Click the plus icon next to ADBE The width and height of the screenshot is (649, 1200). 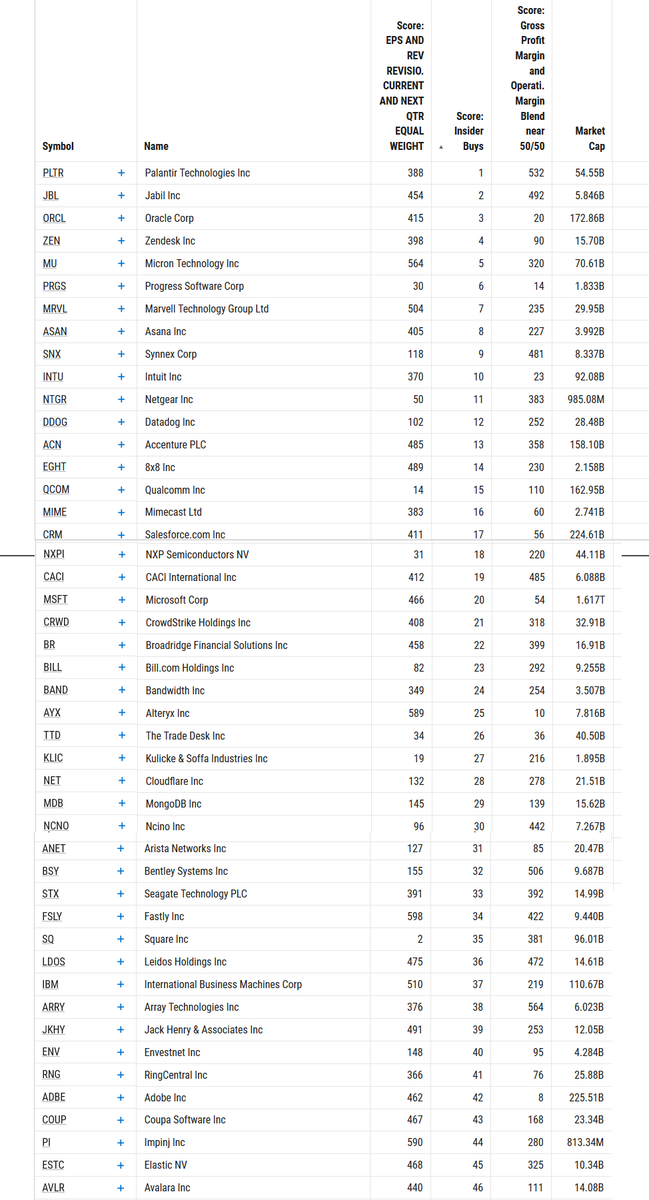(121, 1097)
